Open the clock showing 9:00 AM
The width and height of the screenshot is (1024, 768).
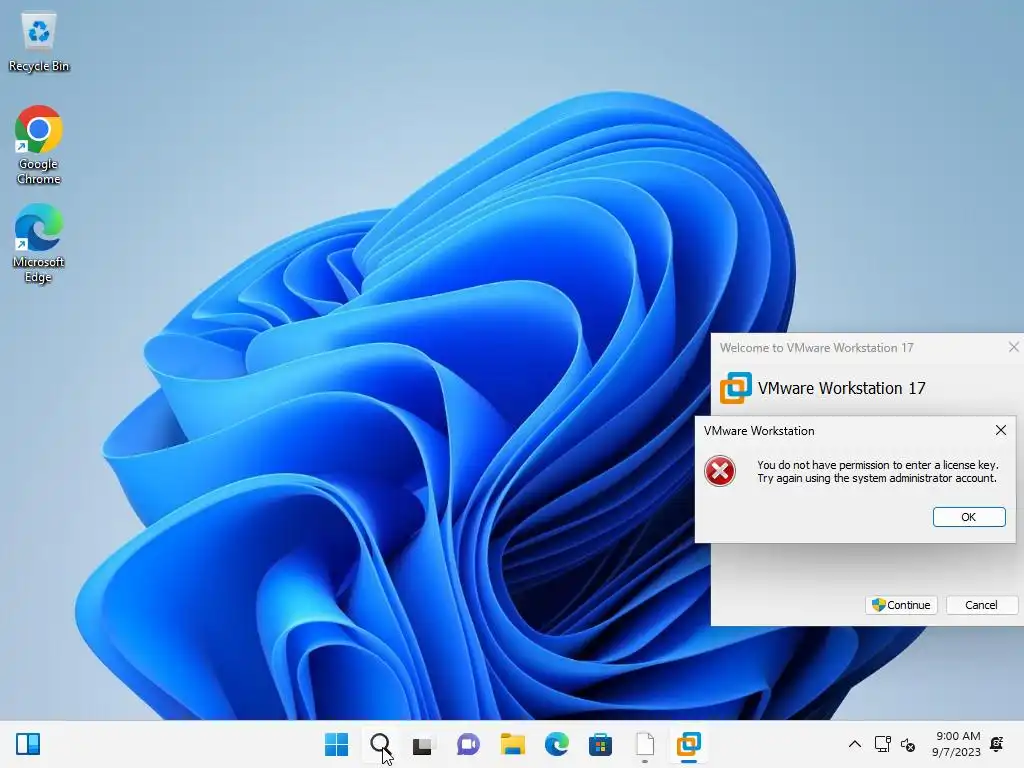pyautogui.click(x=956, y=744)
